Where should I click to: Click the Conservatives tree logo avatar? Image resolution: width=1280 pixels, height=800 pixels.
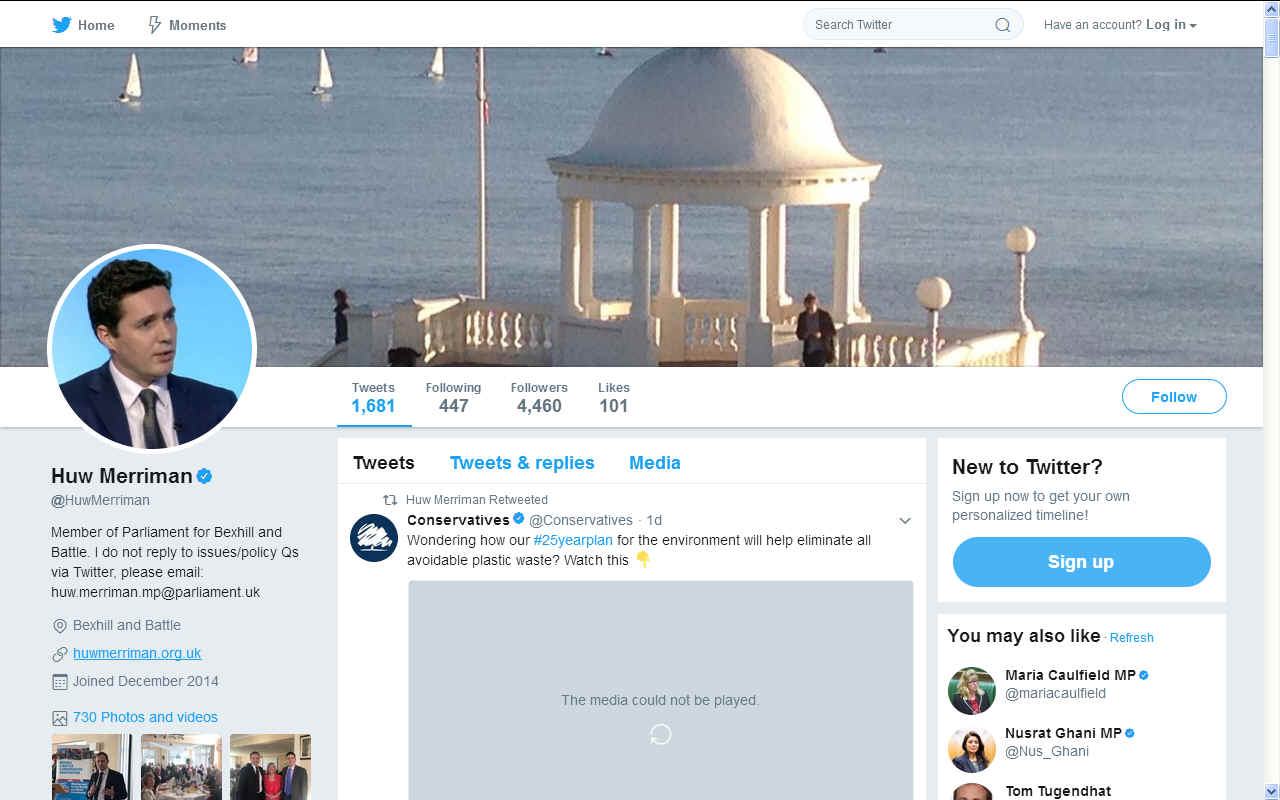tap(374, 538)
